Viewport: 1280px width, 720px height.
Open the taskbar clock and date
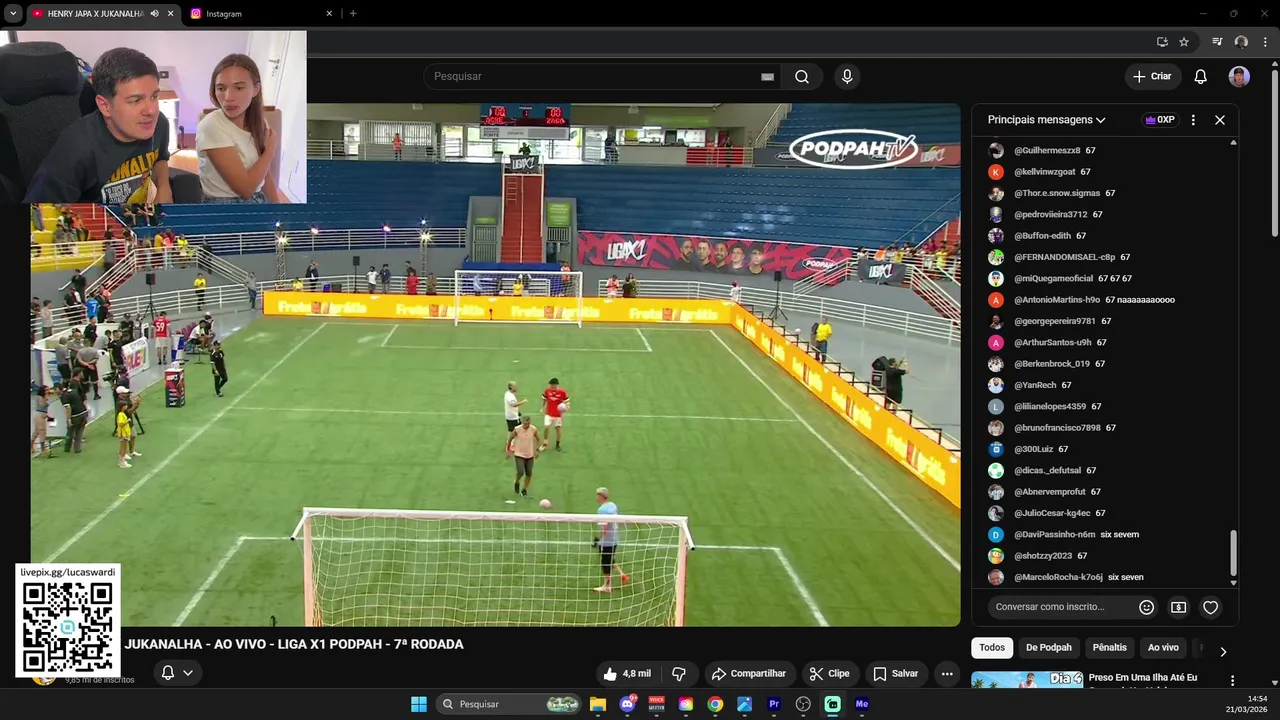(x=1246, y=704)
